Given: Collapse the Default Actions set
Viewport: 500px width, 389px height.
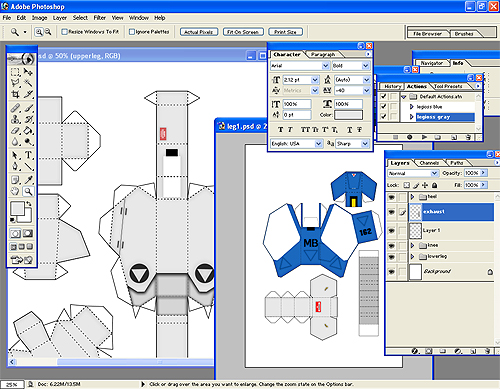Looking at the screenshot, I should pos(404,97).
